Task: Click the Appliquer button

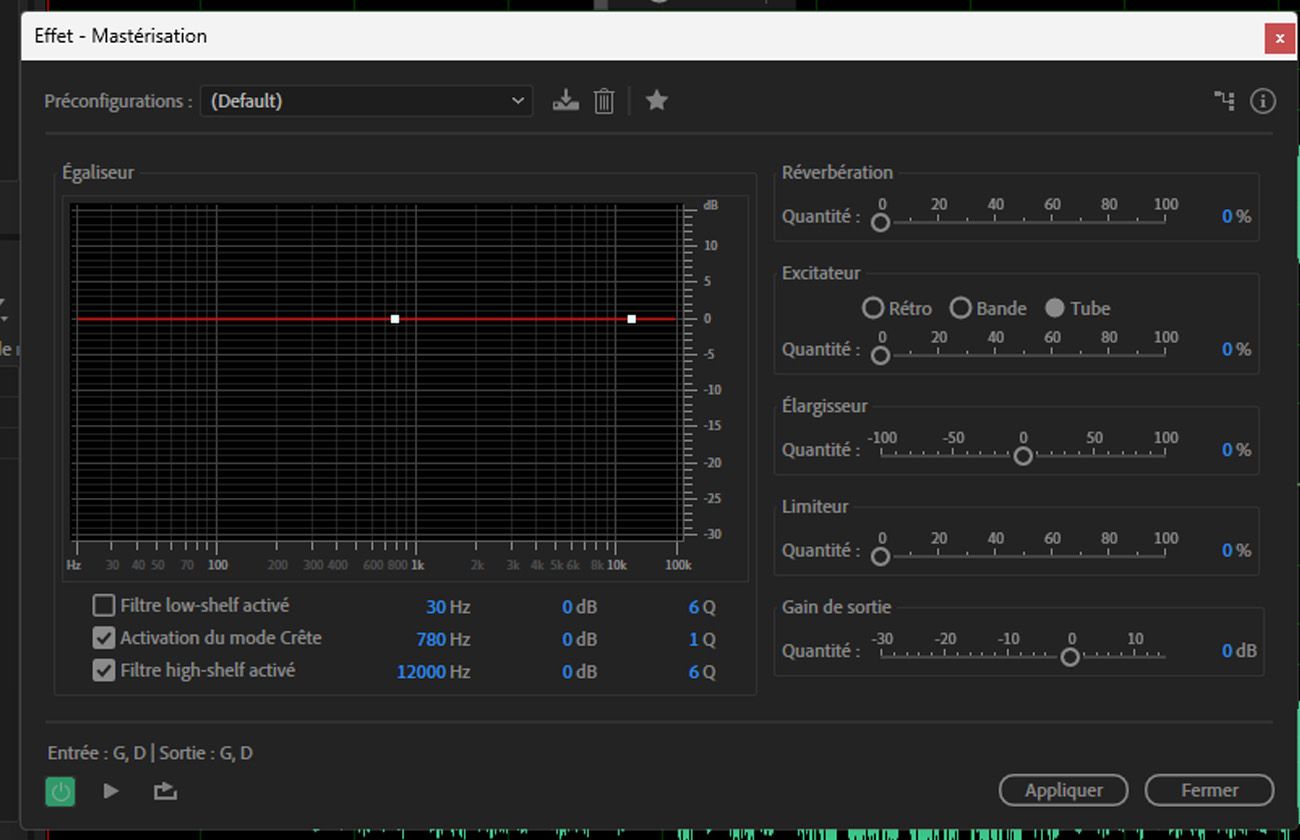Action: [x=1063, y=790]
